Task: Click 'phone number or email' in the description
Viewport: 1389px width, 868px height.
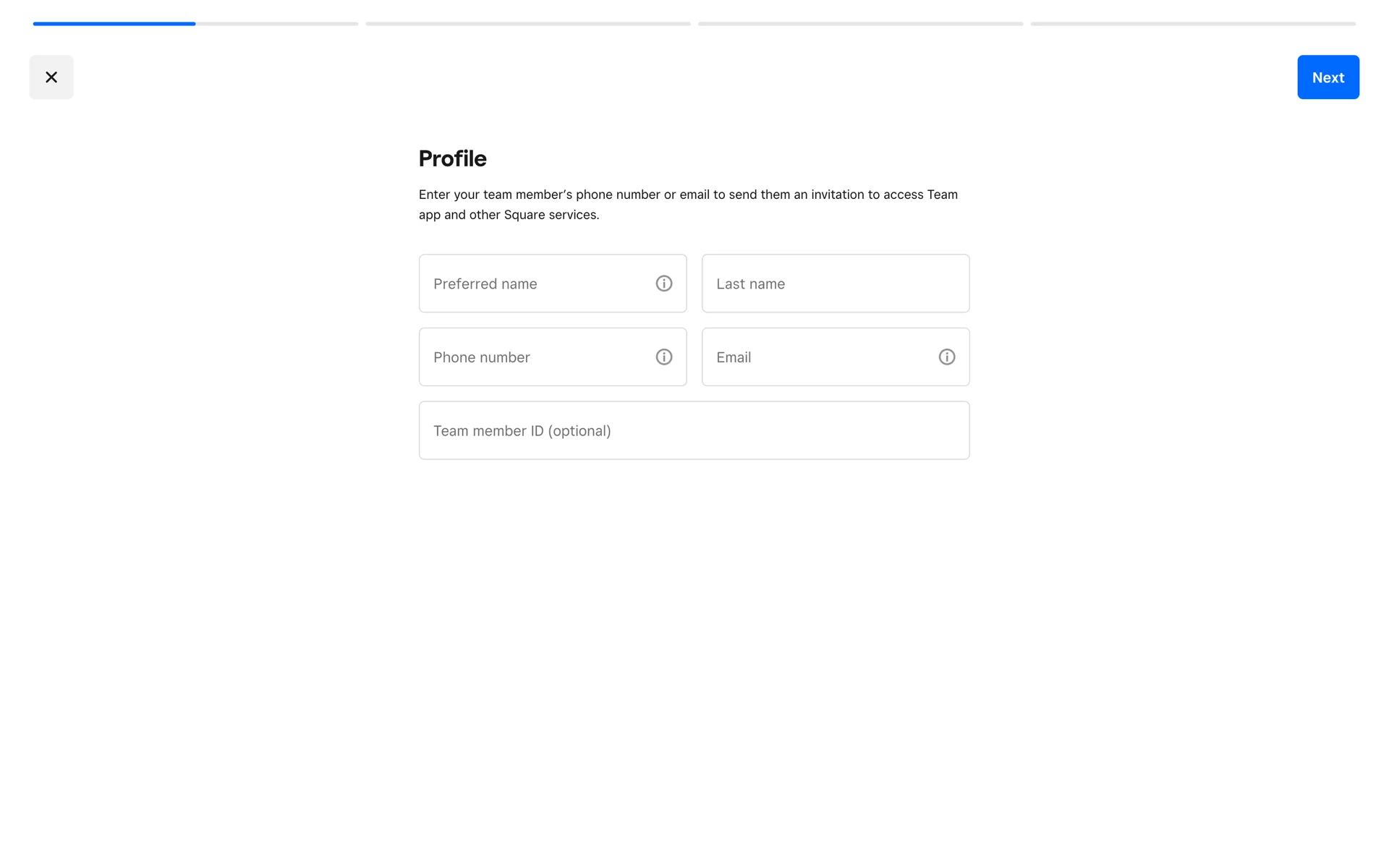Action: click(642, 195)
